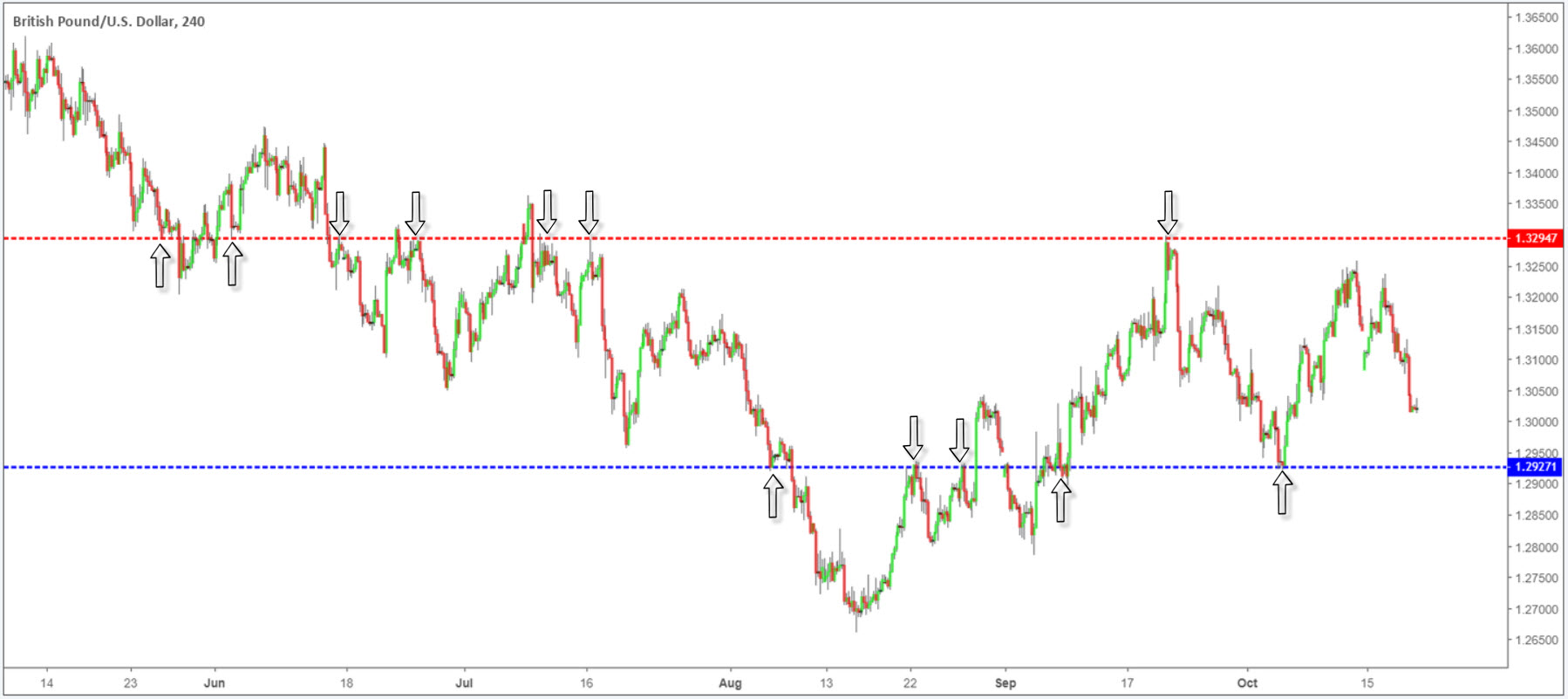
Task: Click the 1.28500 price axis label
Action: (1536, 516)
